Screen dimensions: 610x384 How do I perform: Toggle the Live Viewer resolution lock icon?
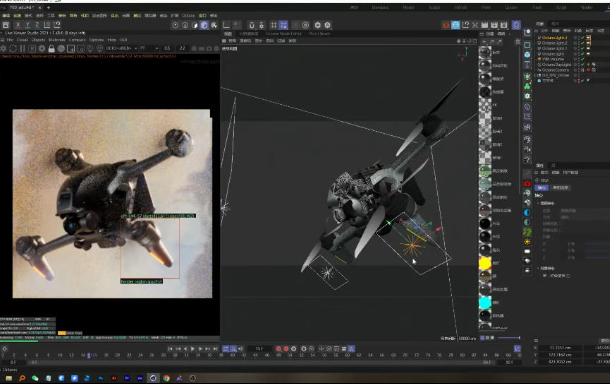51,49
